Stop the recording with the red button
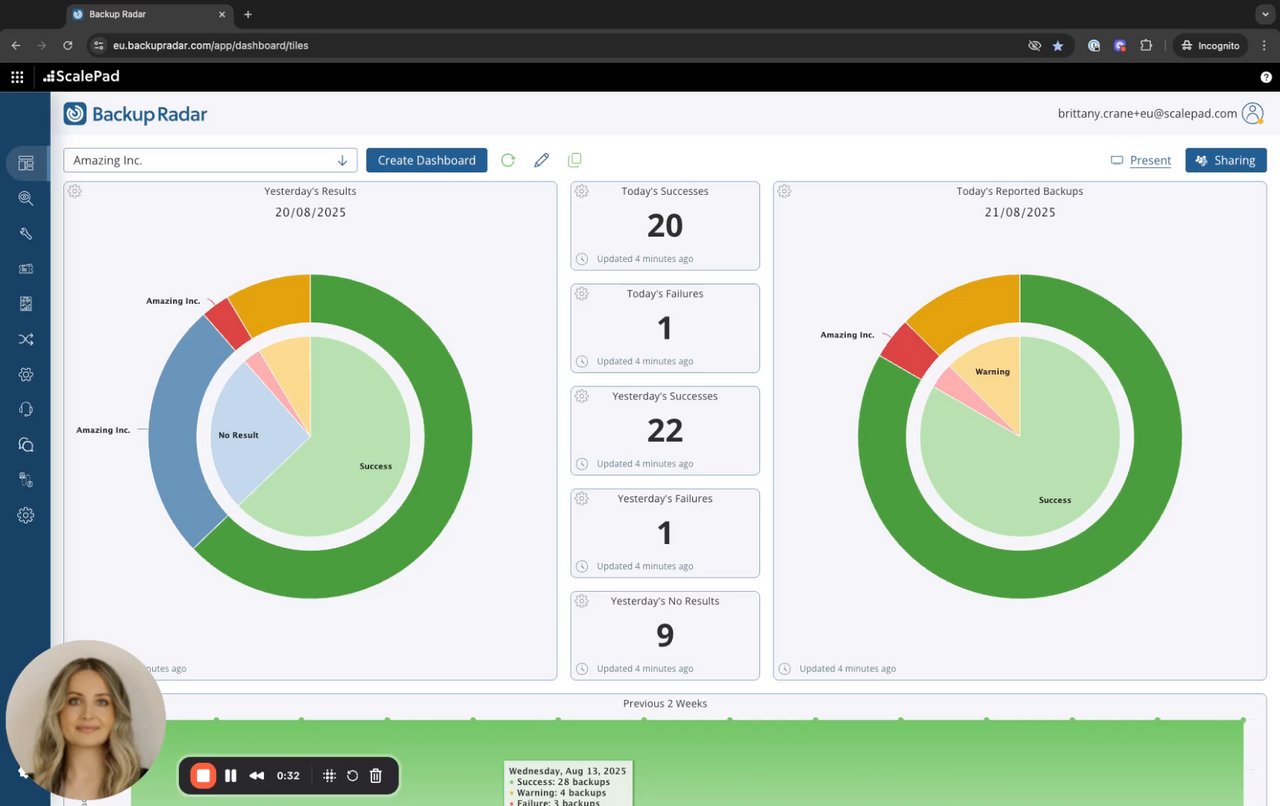The width and height of the screenshot is (1280, 806). (203, 775)
